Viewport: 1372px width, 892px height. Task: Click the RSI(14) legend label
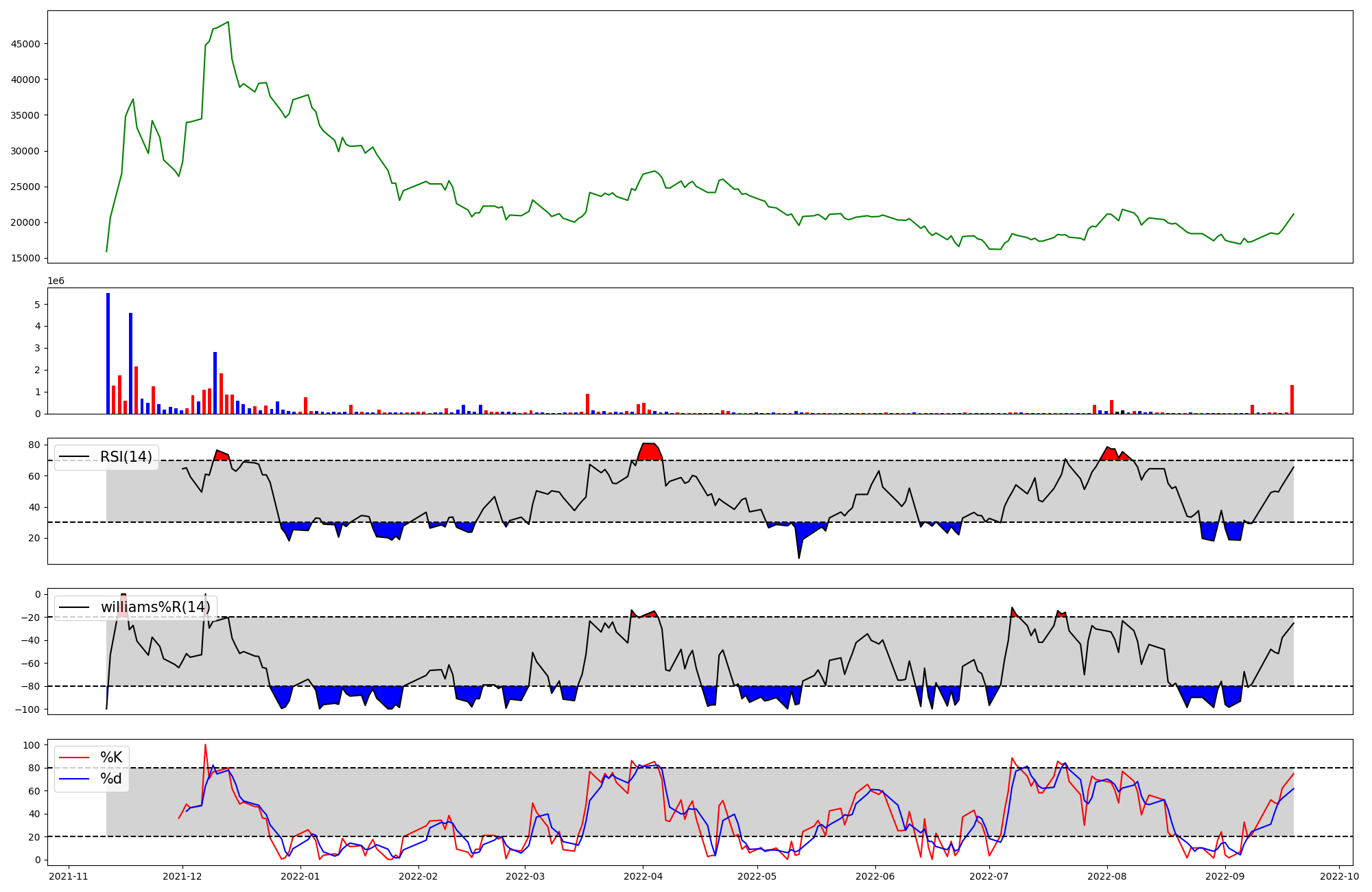tap(126, 457)
